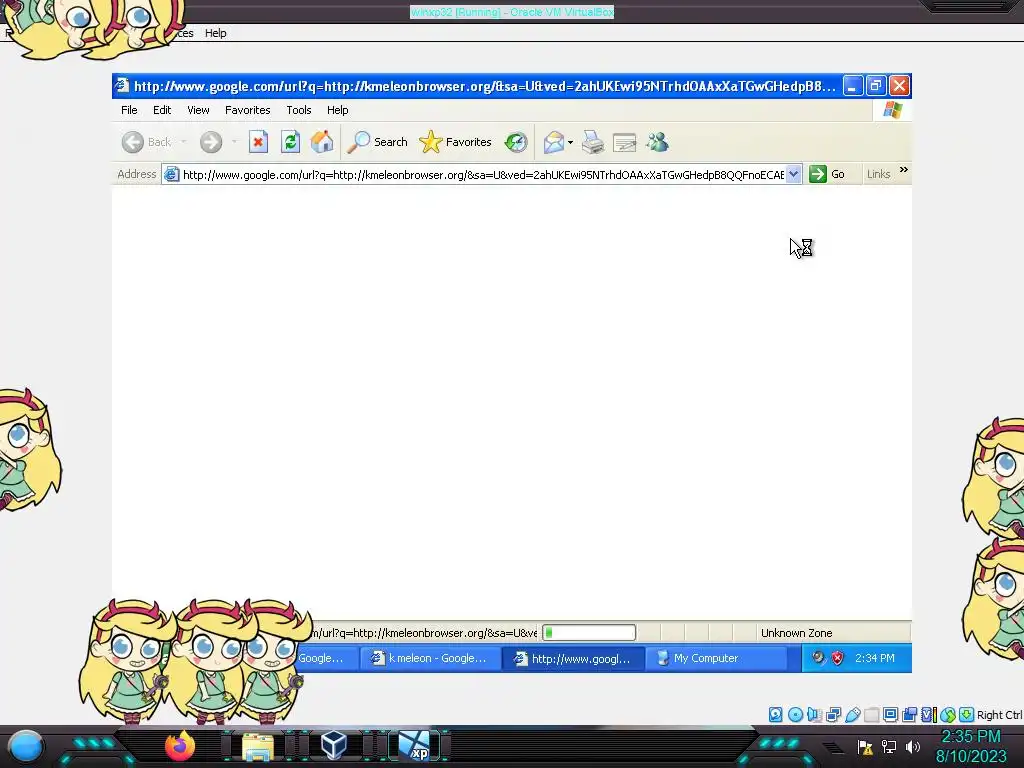
Task: Expand the Links toolbar chevron
Action: pos(904,170)
